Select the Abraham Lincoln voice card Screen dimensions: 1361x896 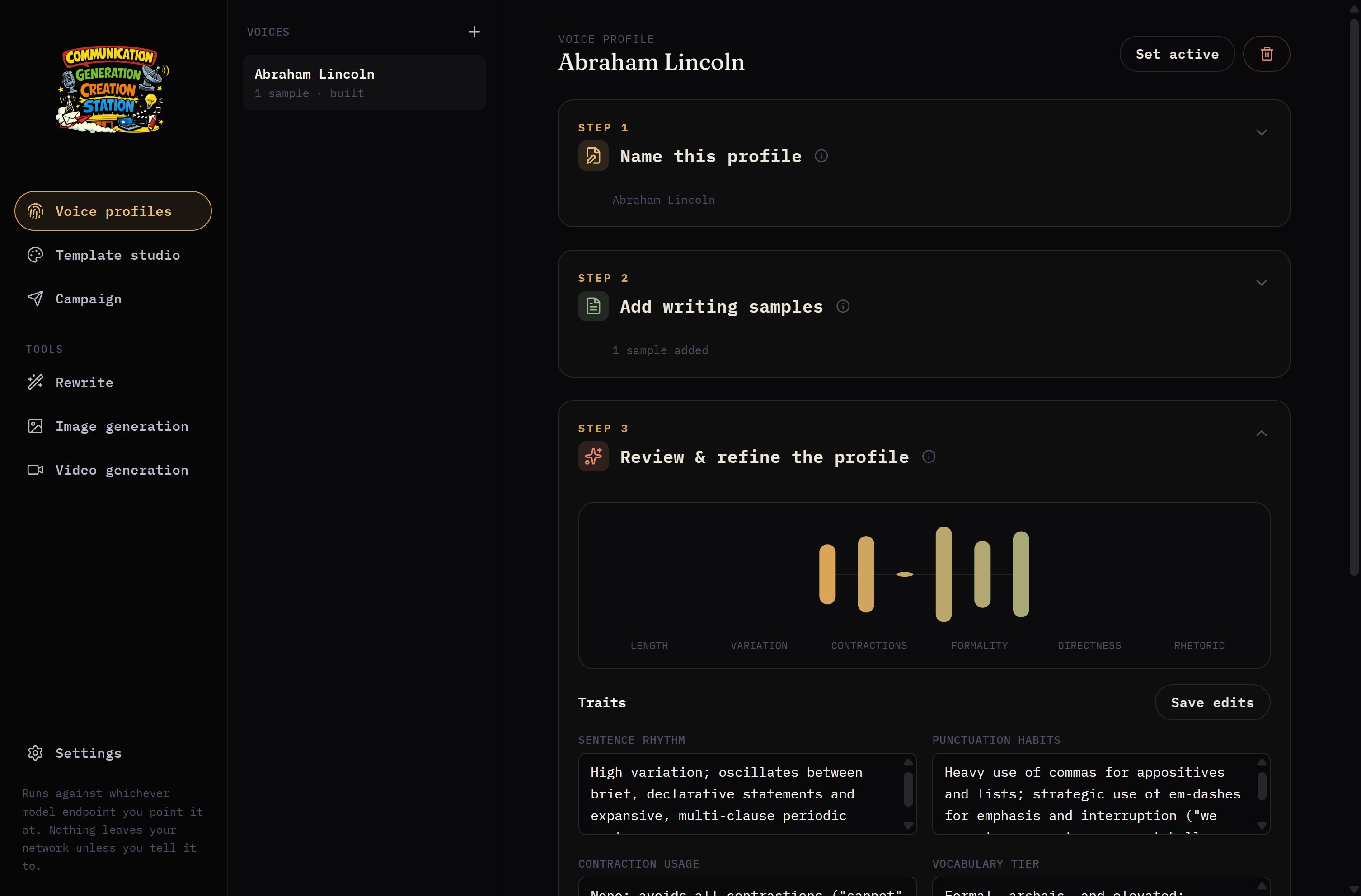[x=364, y=82]
